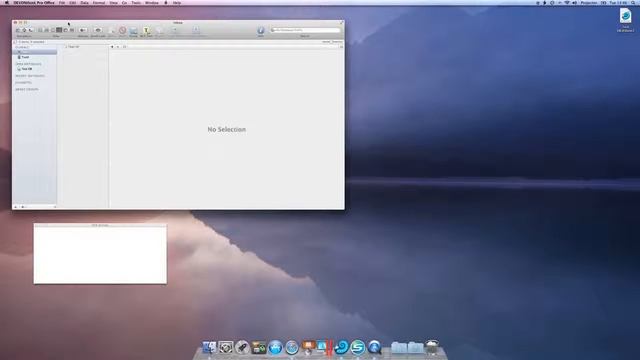Open DEVONthink nautilus icon in Dock

coord(341,347)
